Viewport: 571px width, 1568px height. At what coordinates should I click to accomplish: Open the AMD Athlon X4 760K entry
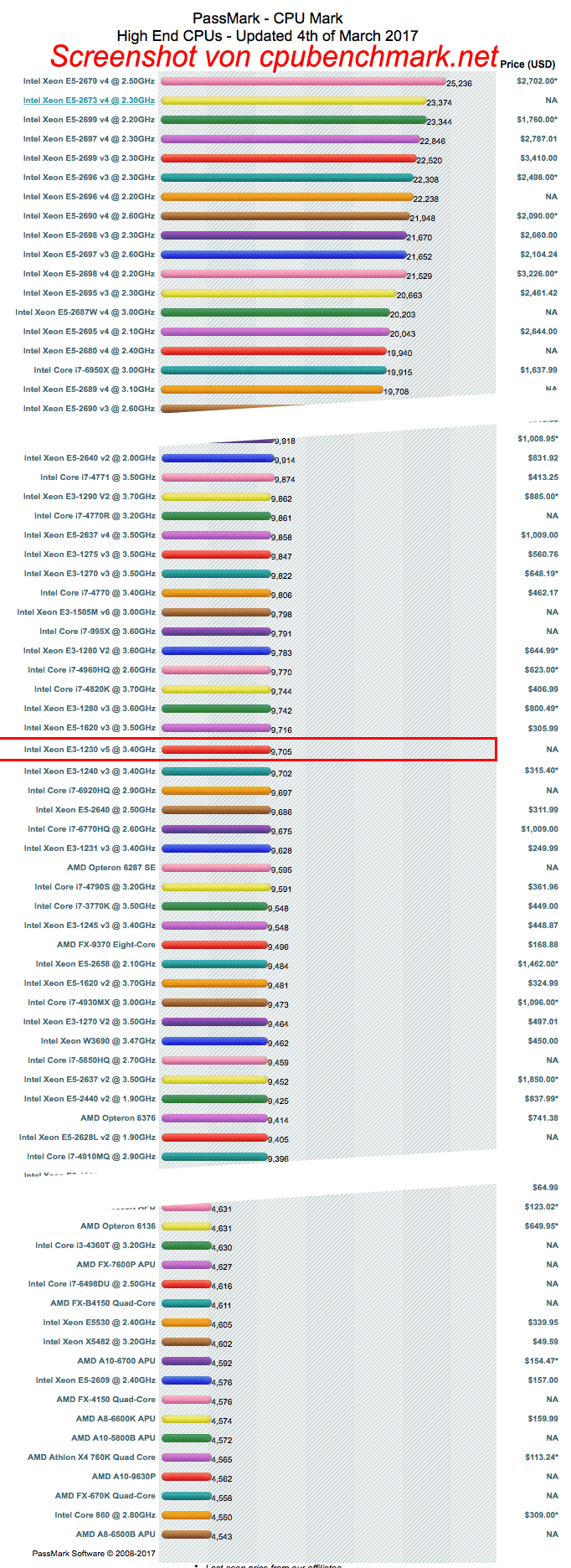point(91,1457)
